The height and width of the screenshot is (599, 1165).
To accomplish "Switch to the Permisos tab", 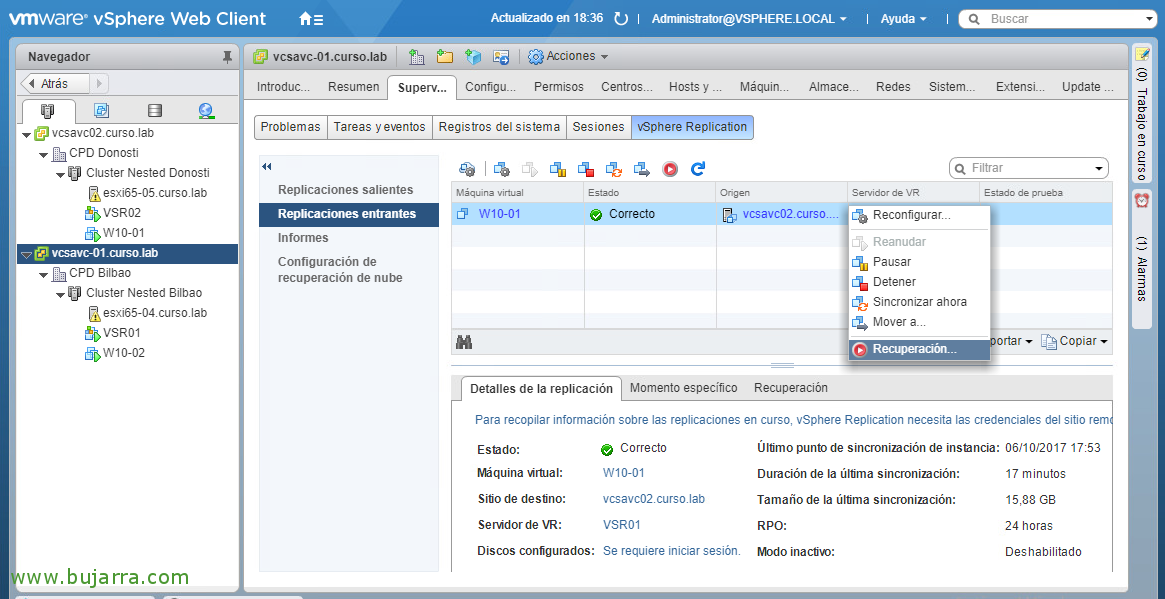I will click(x=559, y=87).
